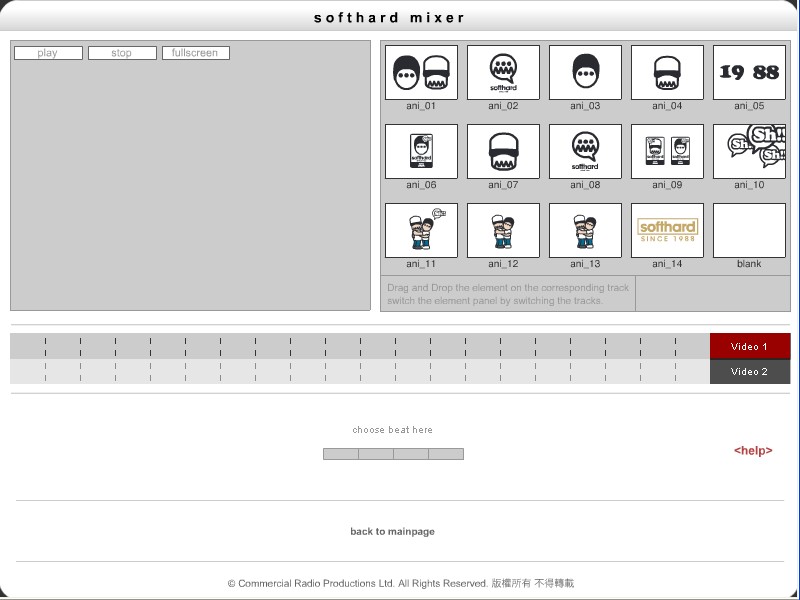The height and width of the screenshot is (600, 800).
Task: Select ani_07 large cap face icon
Action: coord(503,152)
